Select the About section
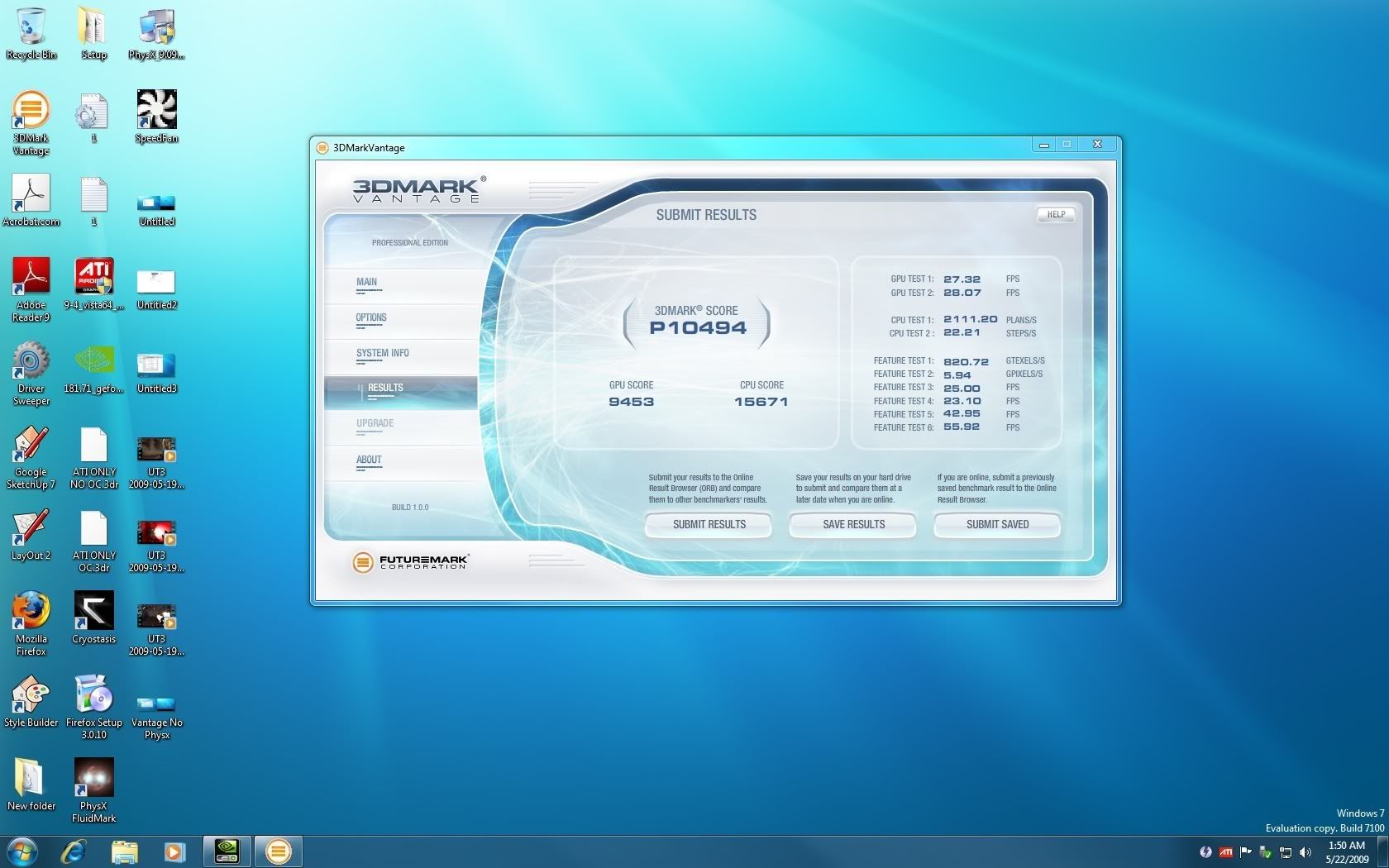The image size is (1389, 868). pyautogui.click(x=369, y=460)
